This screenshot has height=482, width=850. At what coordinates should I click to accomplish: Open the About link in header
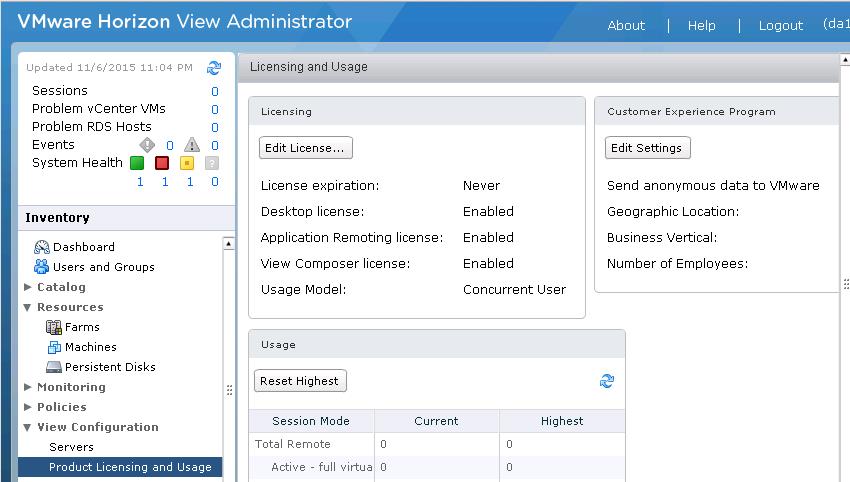click(x=626, y=25)
